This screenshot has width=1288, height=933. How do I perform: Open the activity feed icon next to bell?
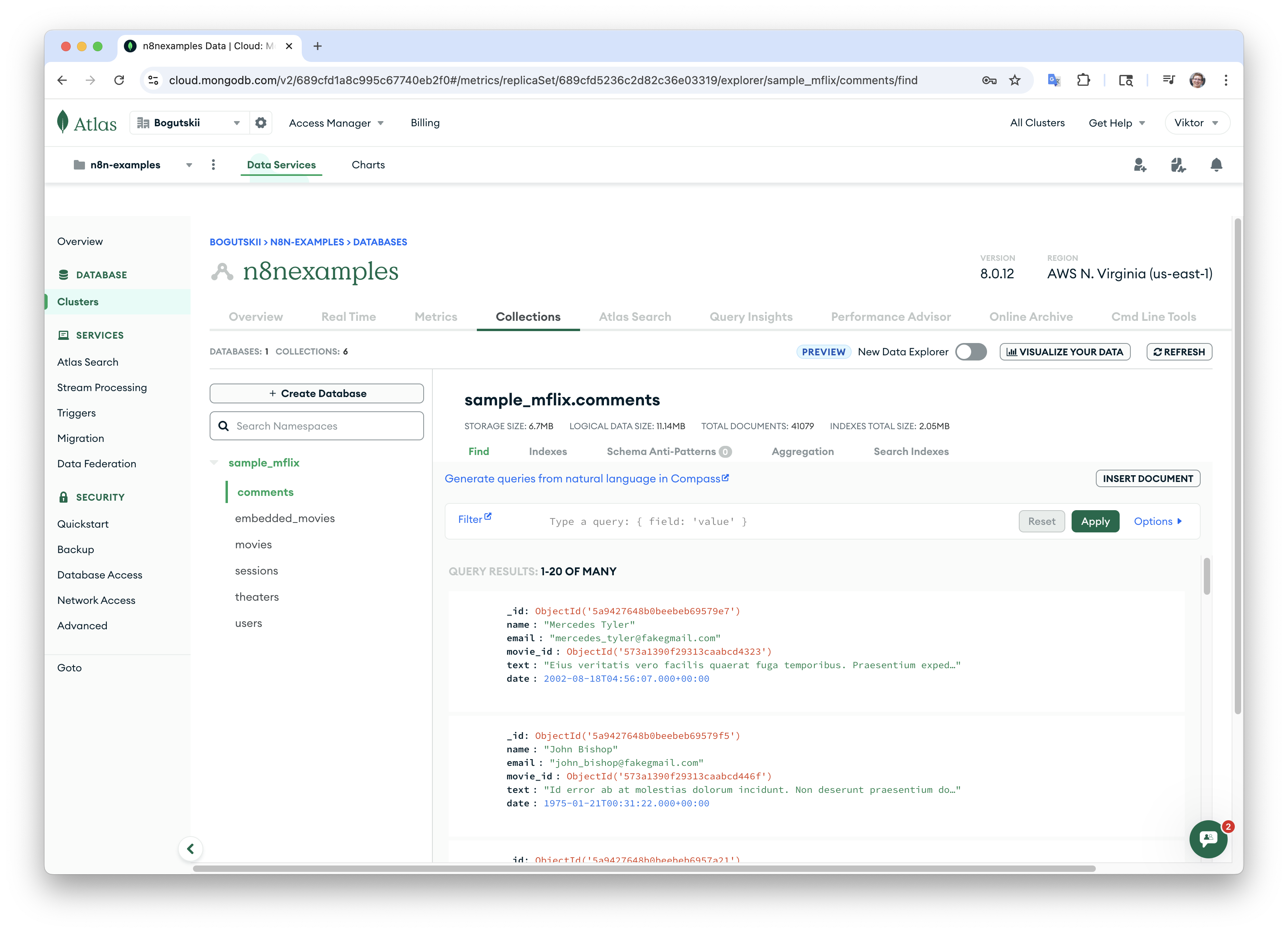point(1178,165)
